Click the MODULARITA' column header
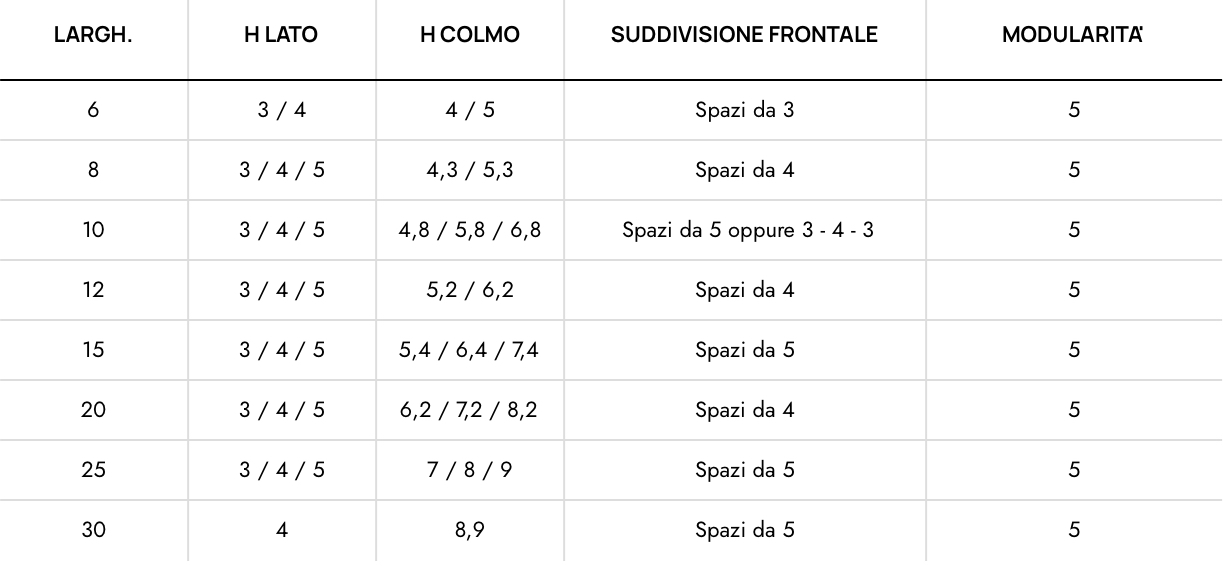This screenshot has height=566, width=1224. (x=1073, y=36)
